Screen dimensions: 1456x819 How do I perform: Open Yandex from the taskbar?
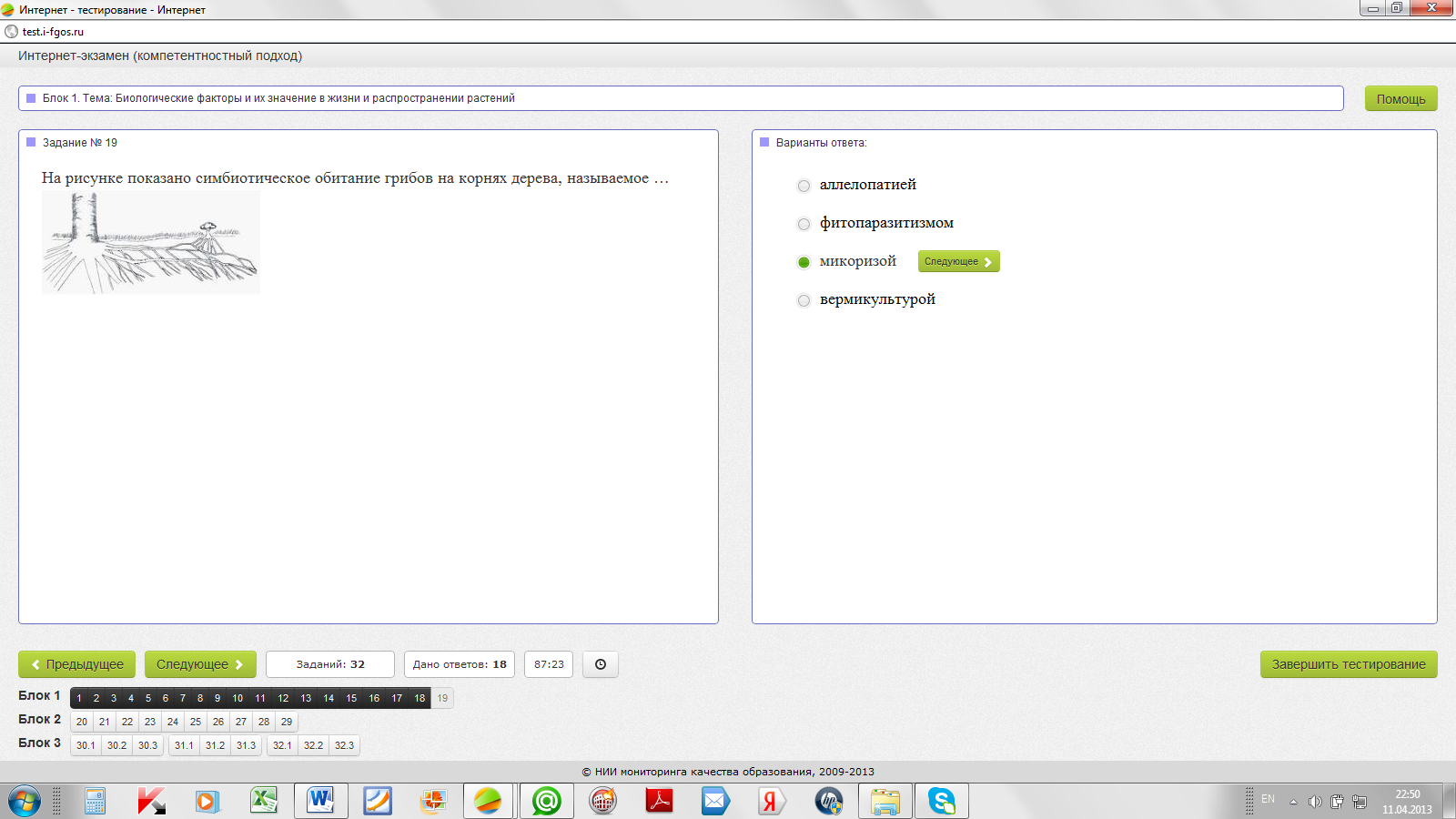pos(772,801)
